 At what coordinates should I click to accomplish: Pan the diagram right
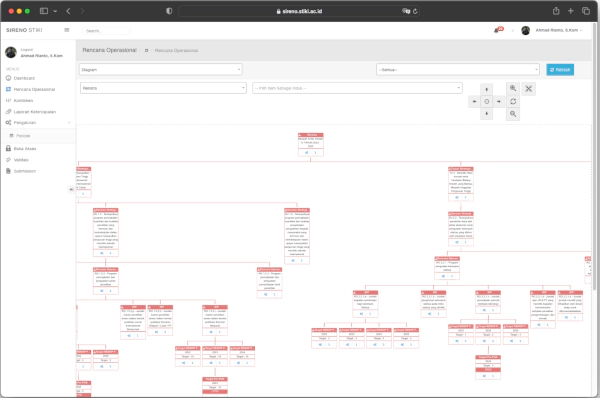click(499, 101)
